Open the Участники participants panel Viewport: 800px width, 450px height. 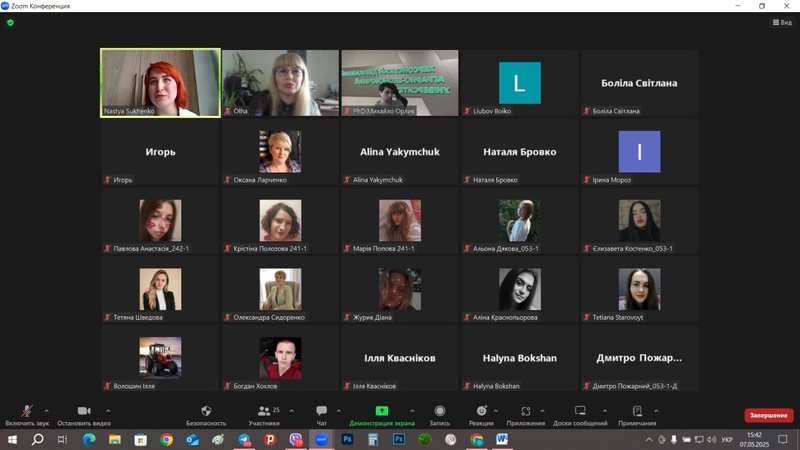264,412
